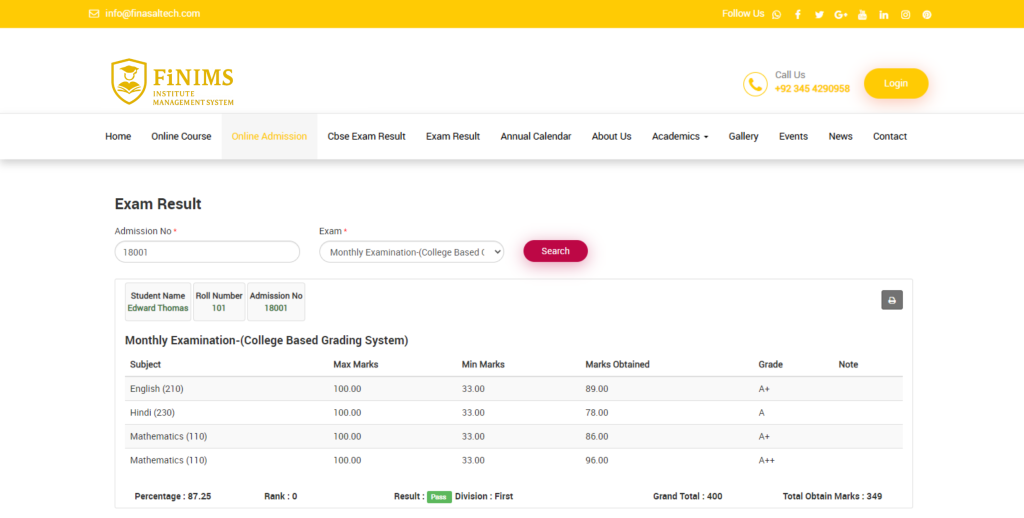
Task: Click the green Pass result badge
Action: pos(439,497)
